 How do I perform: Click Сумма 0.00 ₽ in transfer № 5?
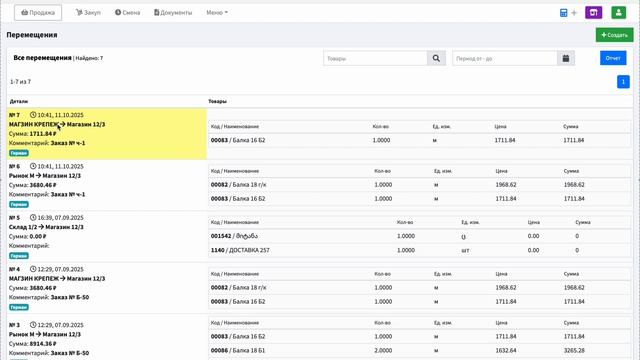27,237
